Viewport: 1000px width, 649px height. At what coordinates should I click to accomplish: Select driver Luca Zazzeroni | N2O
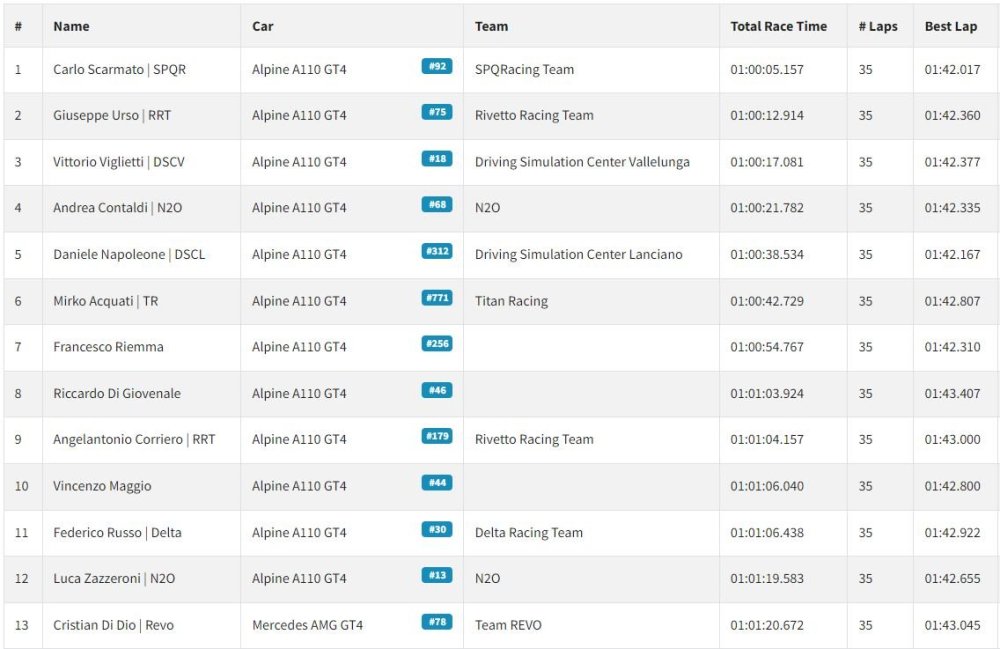[114, 578]
